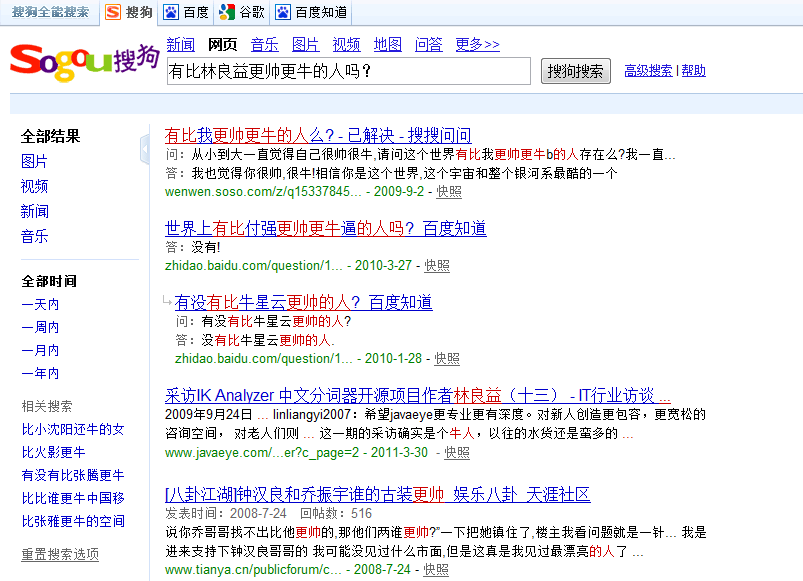803x581 pixels.
Task: Focus the search query input box
Action: 349,71
